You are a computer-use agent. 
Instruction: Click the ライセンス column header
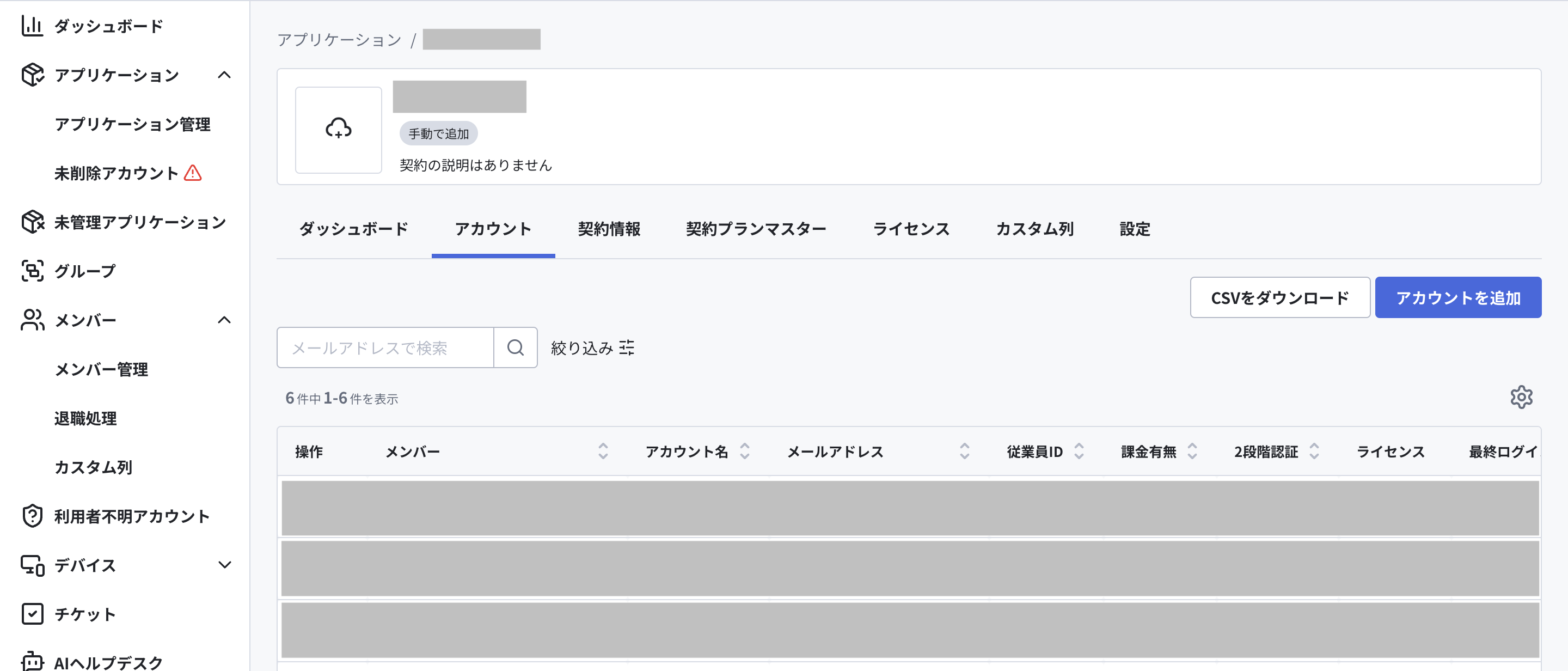point(1391,451)
